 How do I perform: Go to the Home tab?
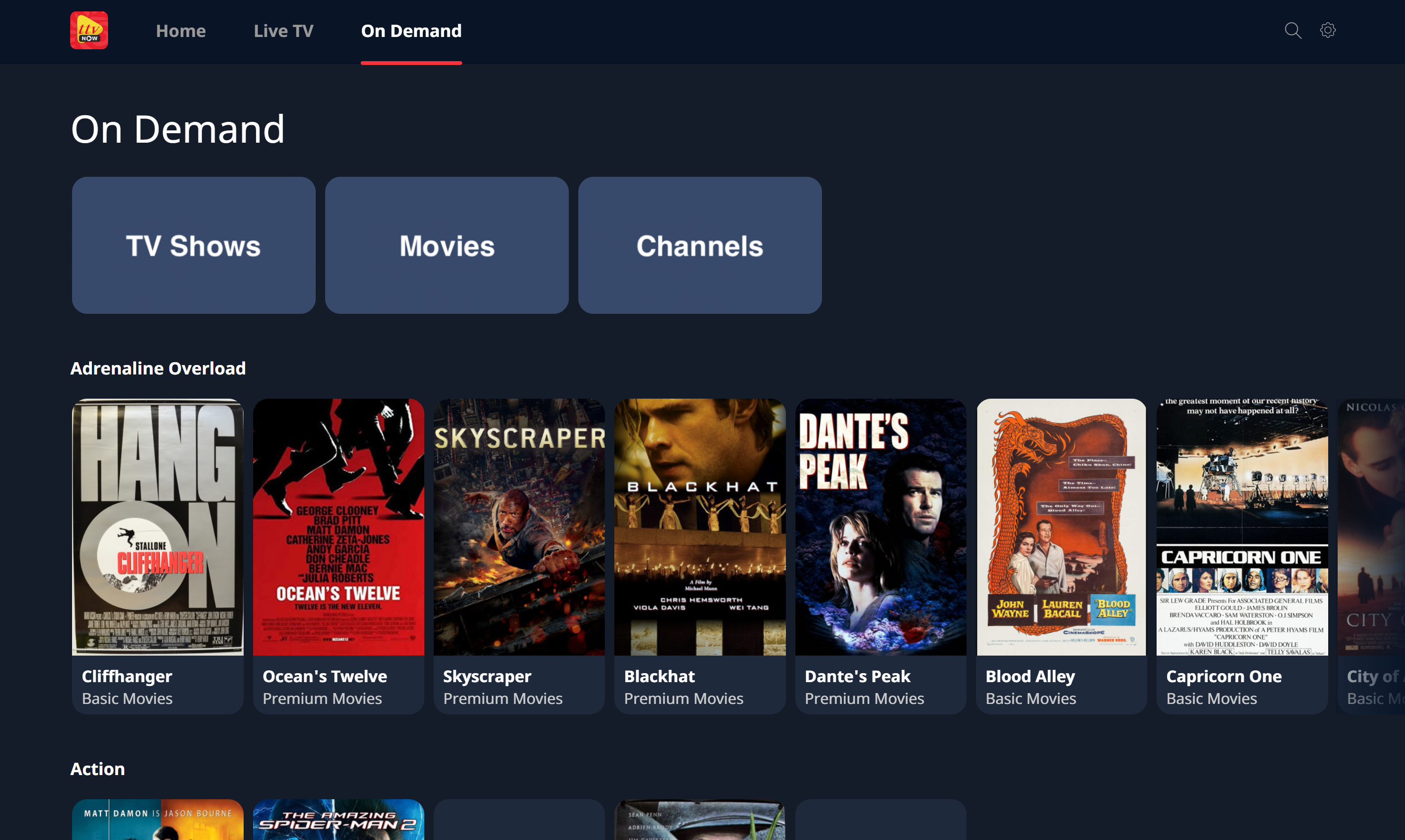pos(181,30)
